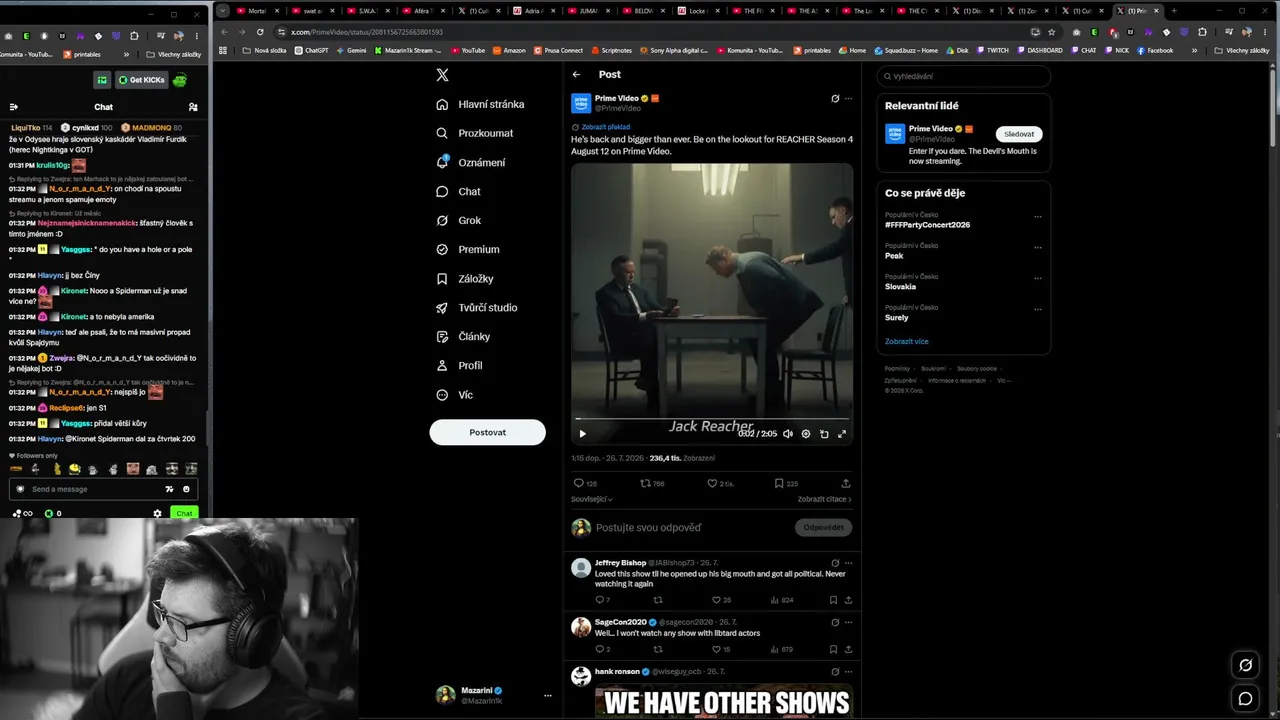Open Prozkoumat in the X sidebar
The height and width of the screenshot is (720, 1280).
[474, 133]
